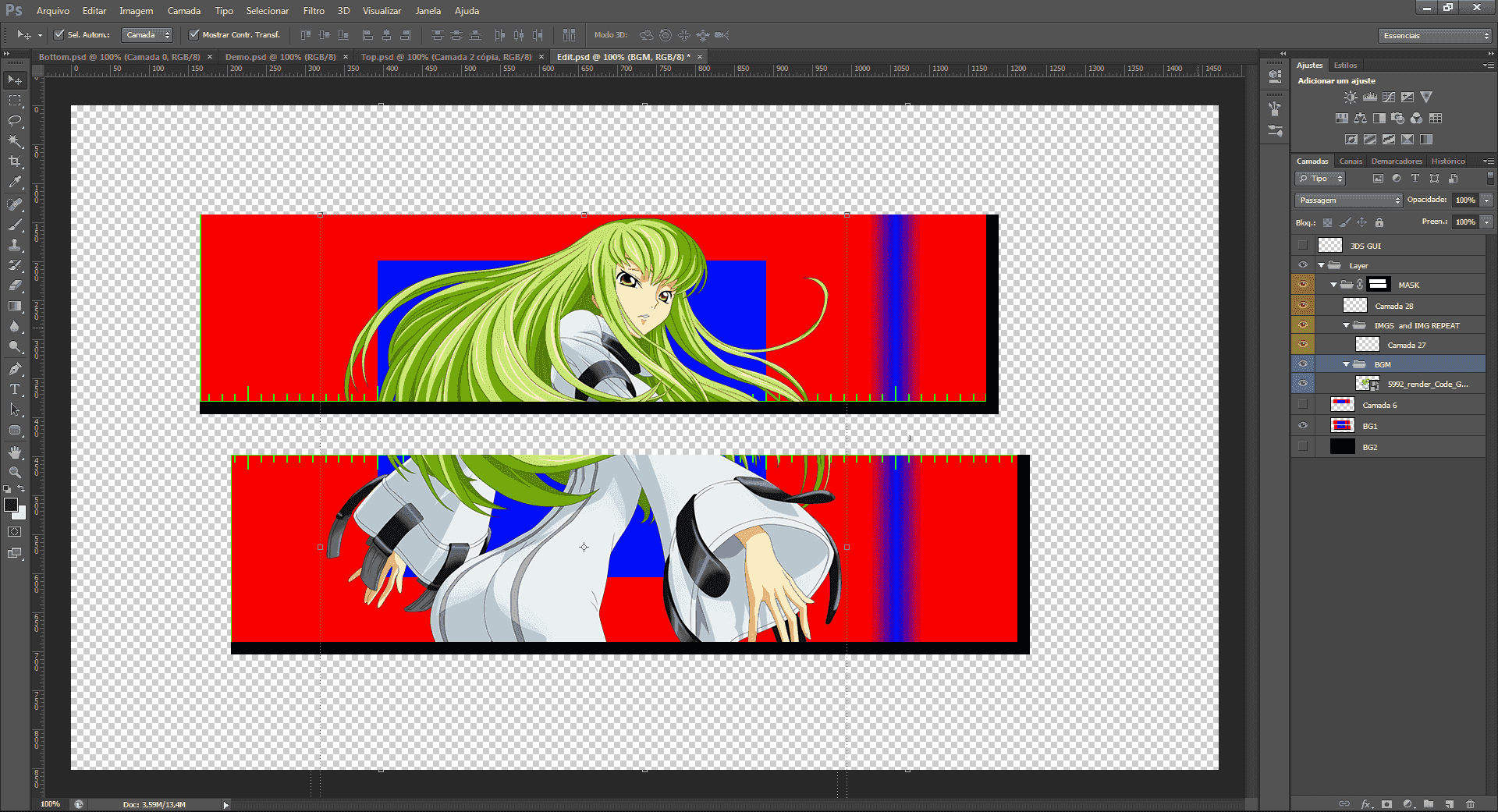
Task: Hide the BG1 layer
Action: (x=1303, y=425)
